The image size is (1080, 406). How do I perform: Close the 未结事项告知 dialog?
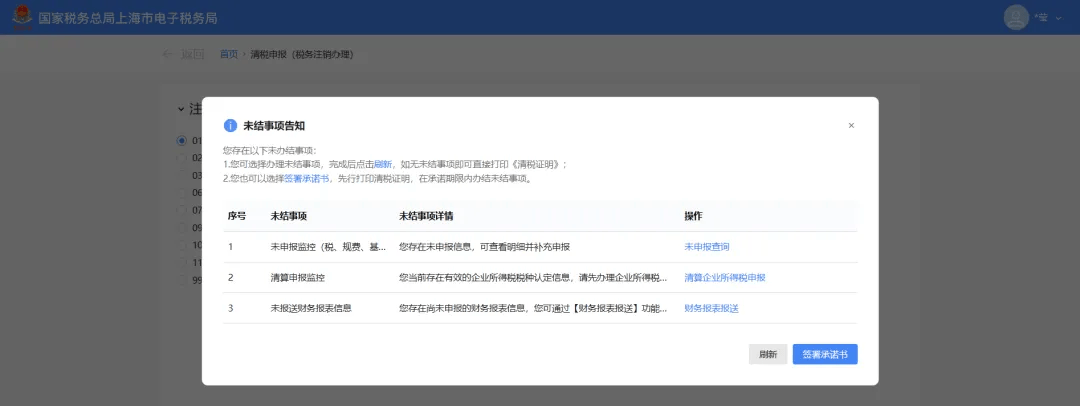pyautogui.click(x=851, y=126)
